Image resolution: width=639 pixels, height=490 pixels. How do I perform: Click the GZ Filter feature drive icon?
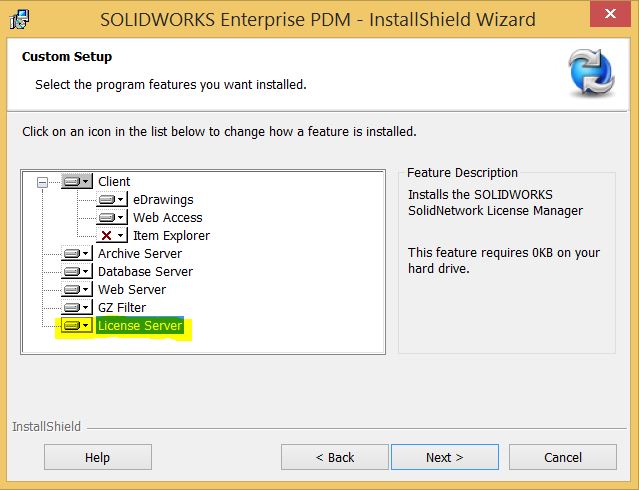77,308
